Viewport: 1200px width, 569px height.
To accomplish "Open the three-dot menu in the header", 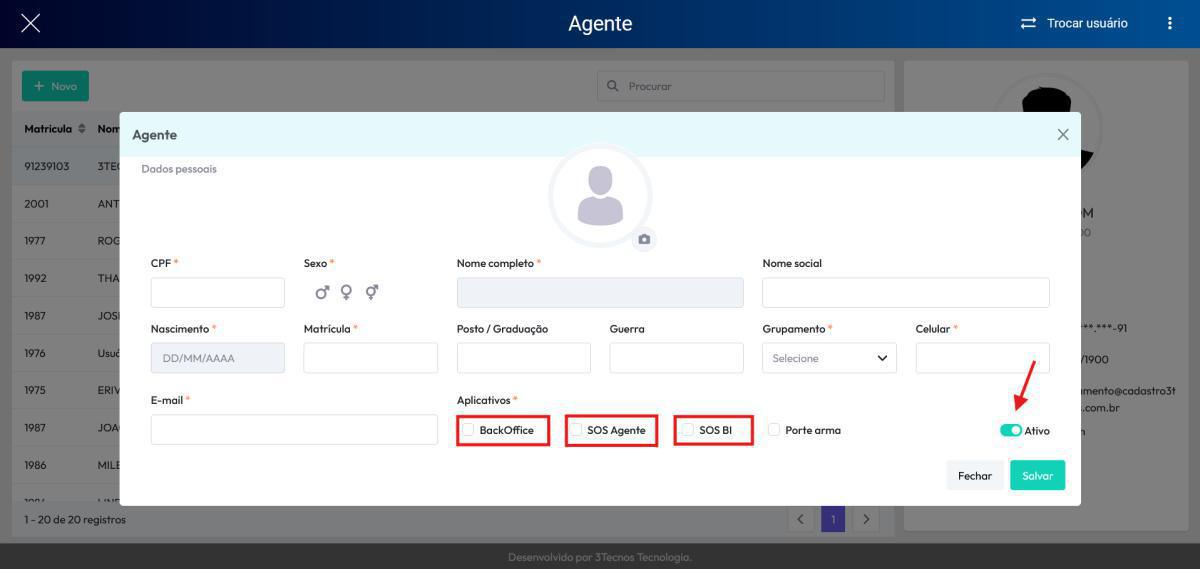I will point(1169,23).
